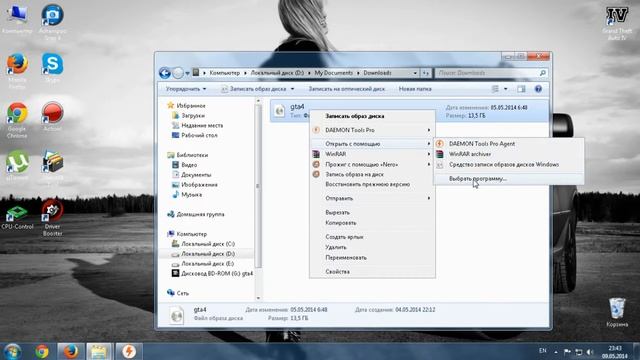Click the change view icon in the Explorer toolbar
The image size is (640, 360).
pos(495,89)
